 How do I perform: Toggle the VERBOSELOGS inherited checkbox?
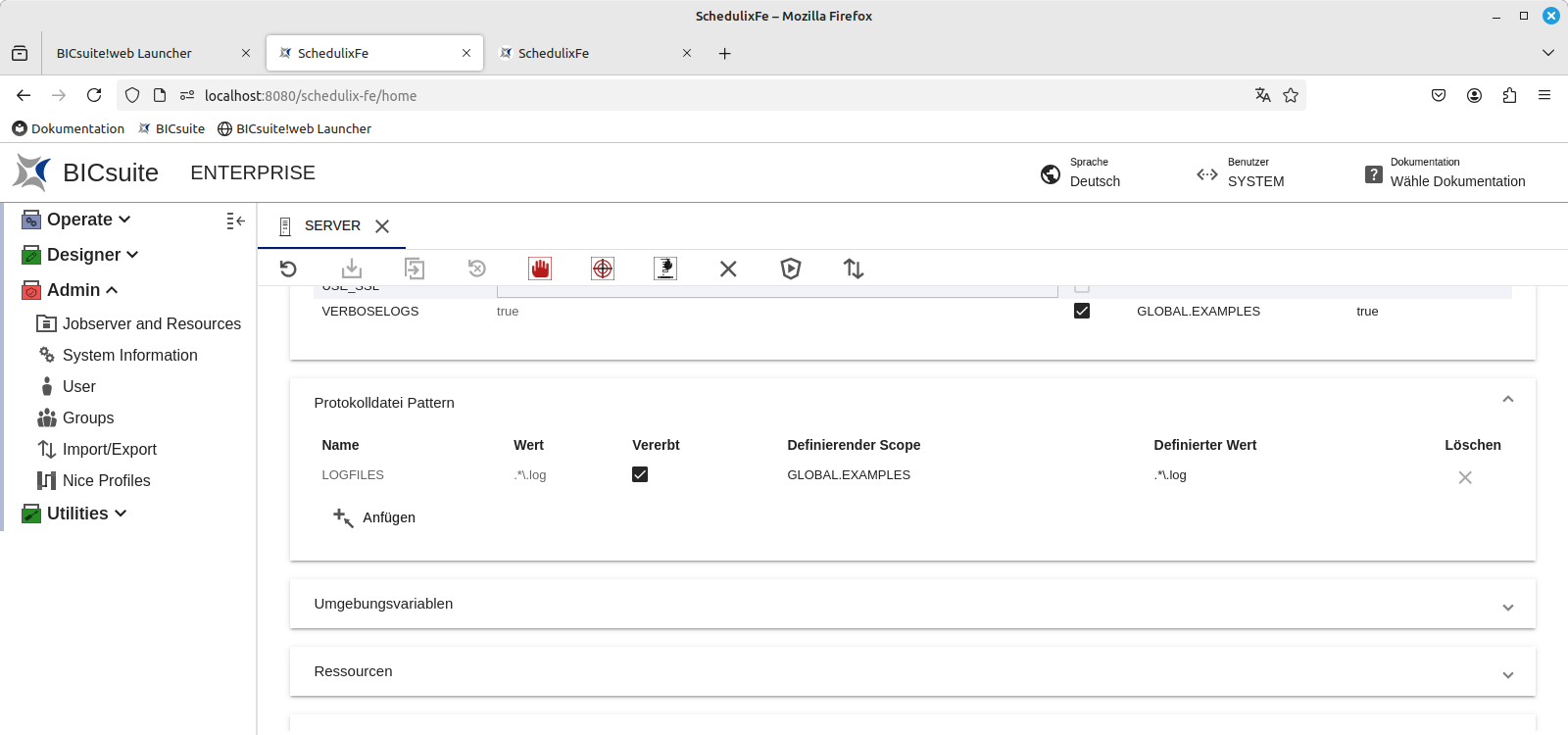coord(1082,311)
